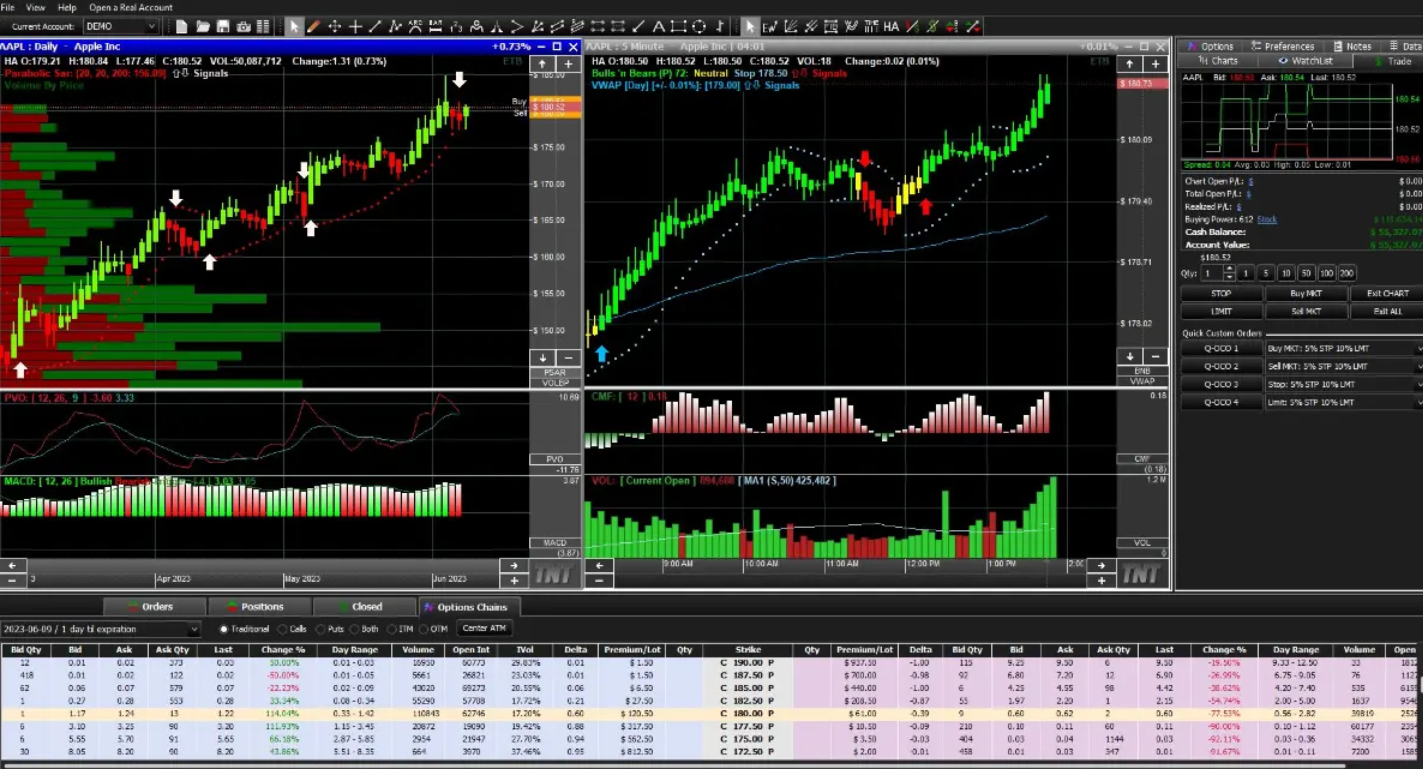The image size is (1423, 769).
Task: Select the arrow pointer tool in the toolbar
Action: point(294,27)
